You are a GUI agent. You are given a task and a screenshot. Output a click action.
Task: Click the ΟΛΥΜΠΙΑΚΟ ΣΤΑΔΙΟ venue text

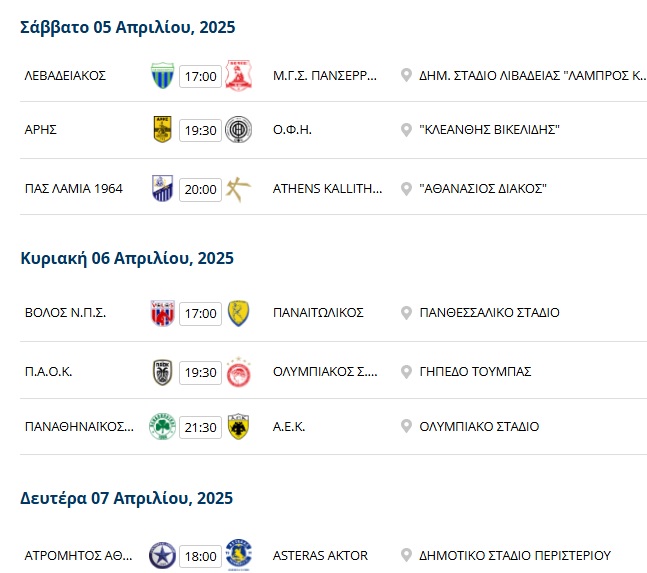pos(479,427)
